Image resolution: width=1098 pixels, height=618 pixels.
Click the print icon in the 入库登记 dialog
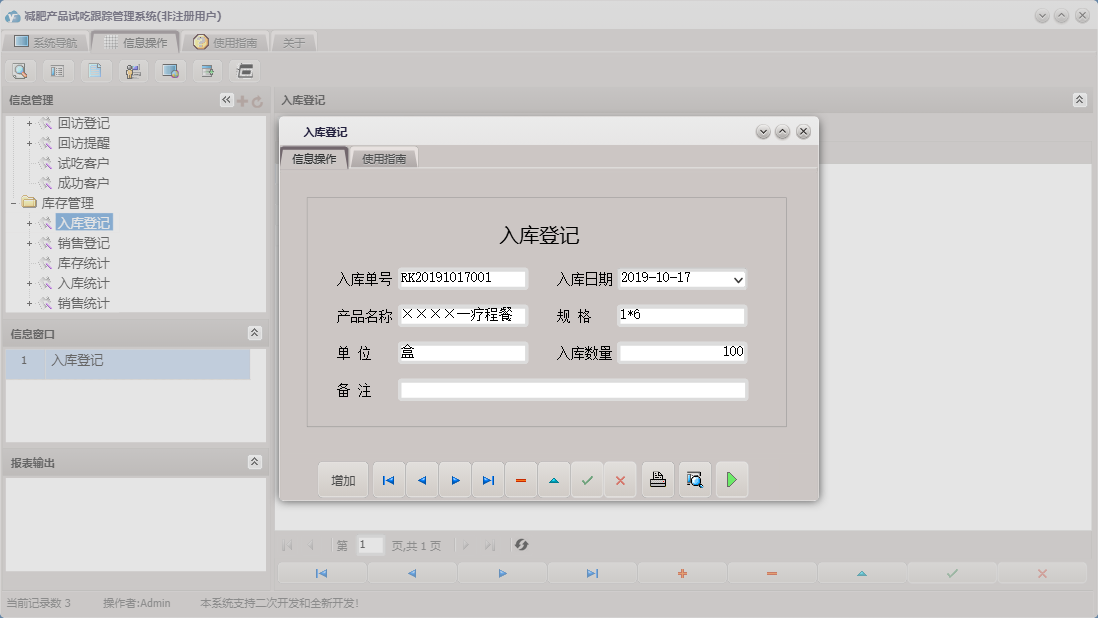657,479
